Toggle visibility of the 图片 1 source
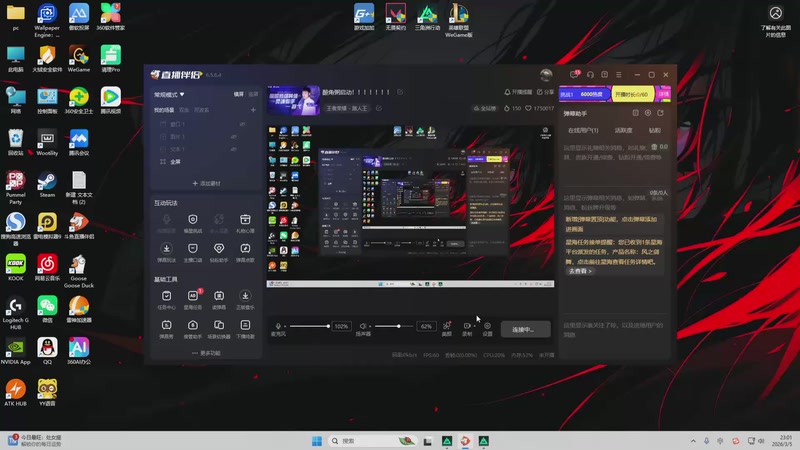Screen dimensions: 800x450 coord(234,137)
